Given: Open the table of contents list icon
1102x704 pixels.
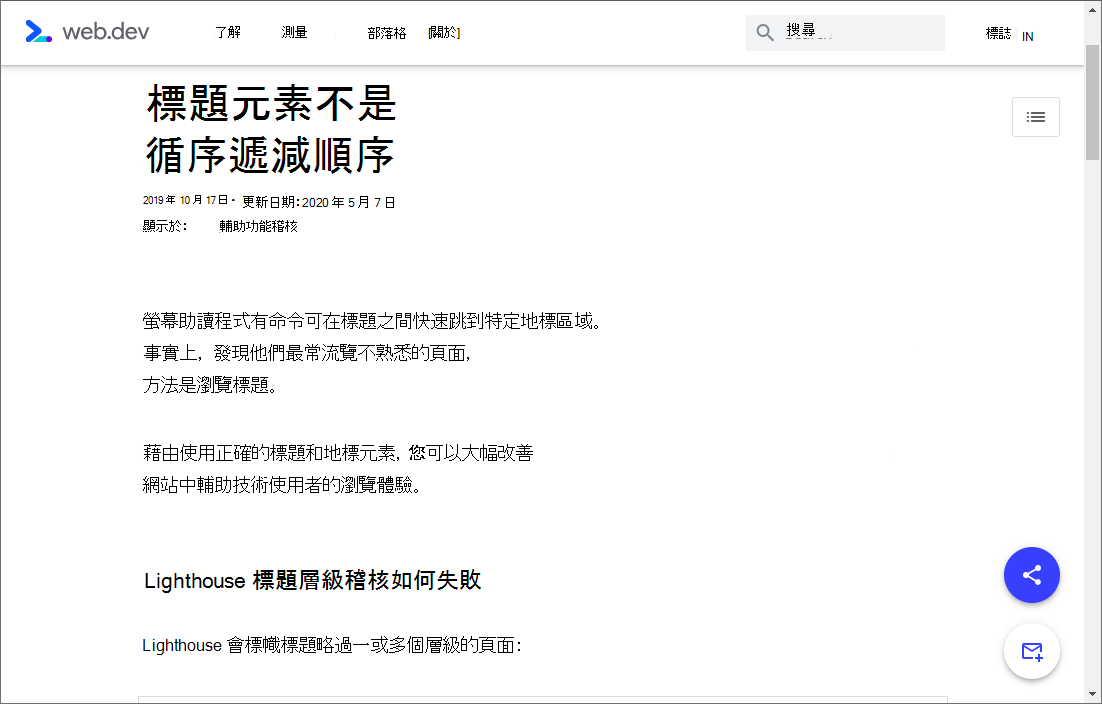Looking at the screenshot, I should pos(1036,117).
